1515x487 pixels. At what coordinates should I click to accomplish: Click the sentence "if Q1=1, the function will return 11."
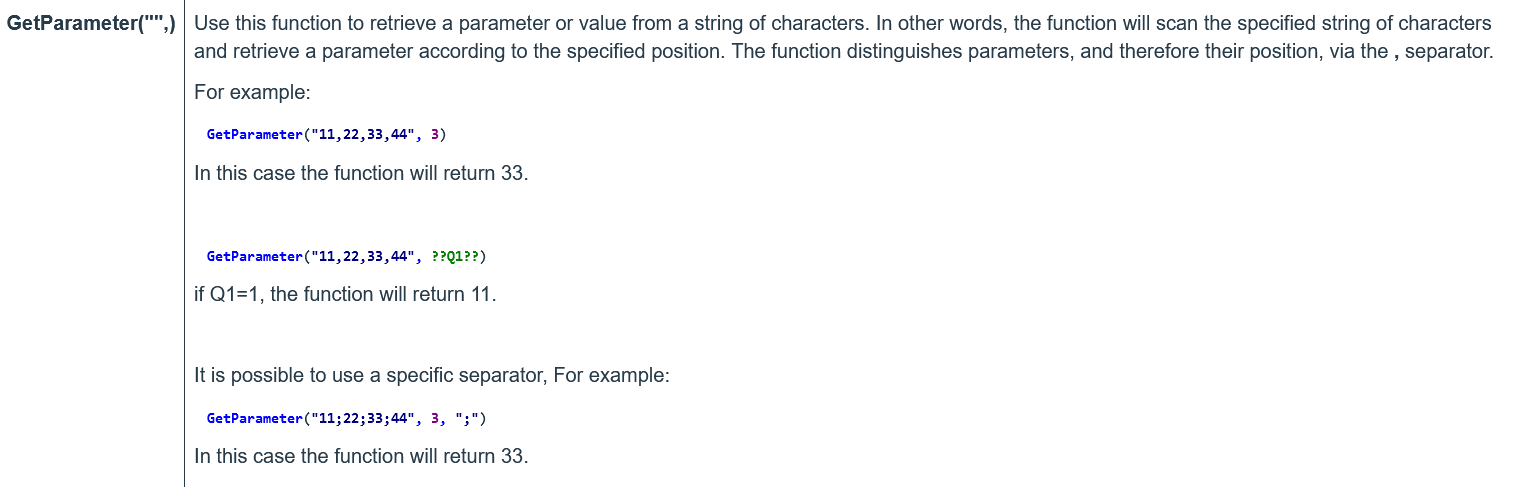(345, 295)
